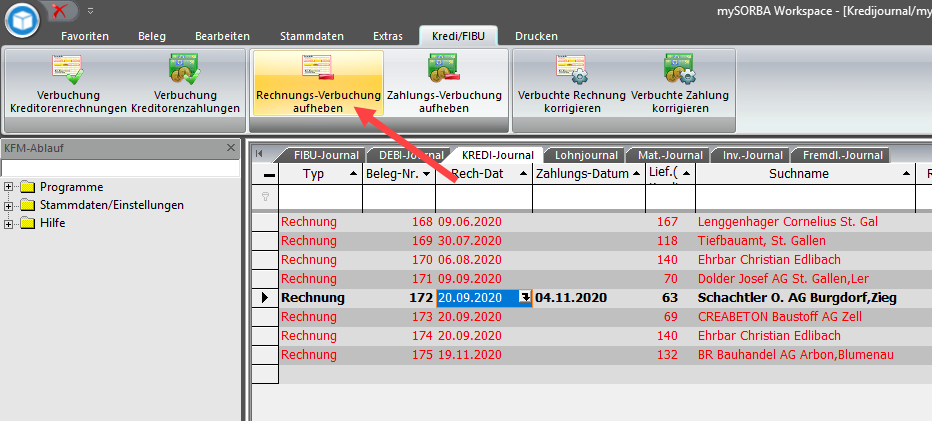Switch to the Inv.-Journal tab
932x421 pixels.
[x=752, y=155]
